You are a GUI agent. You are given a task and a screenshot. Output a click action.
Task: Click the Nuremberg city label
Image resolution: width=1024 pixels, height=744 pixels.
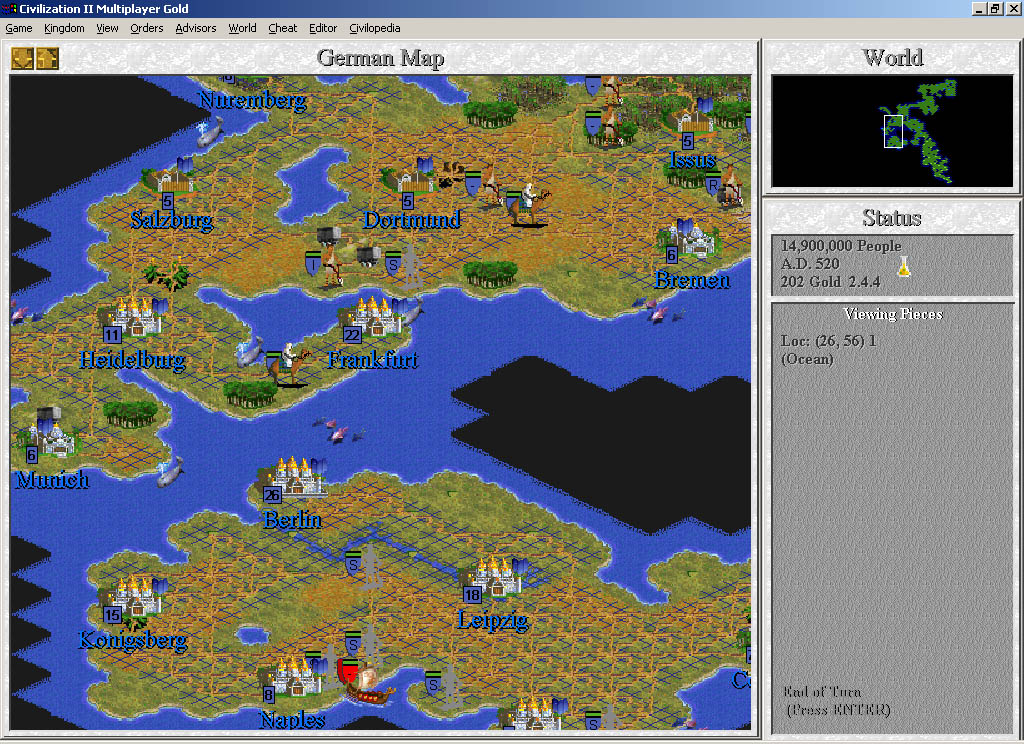(252, 100)
